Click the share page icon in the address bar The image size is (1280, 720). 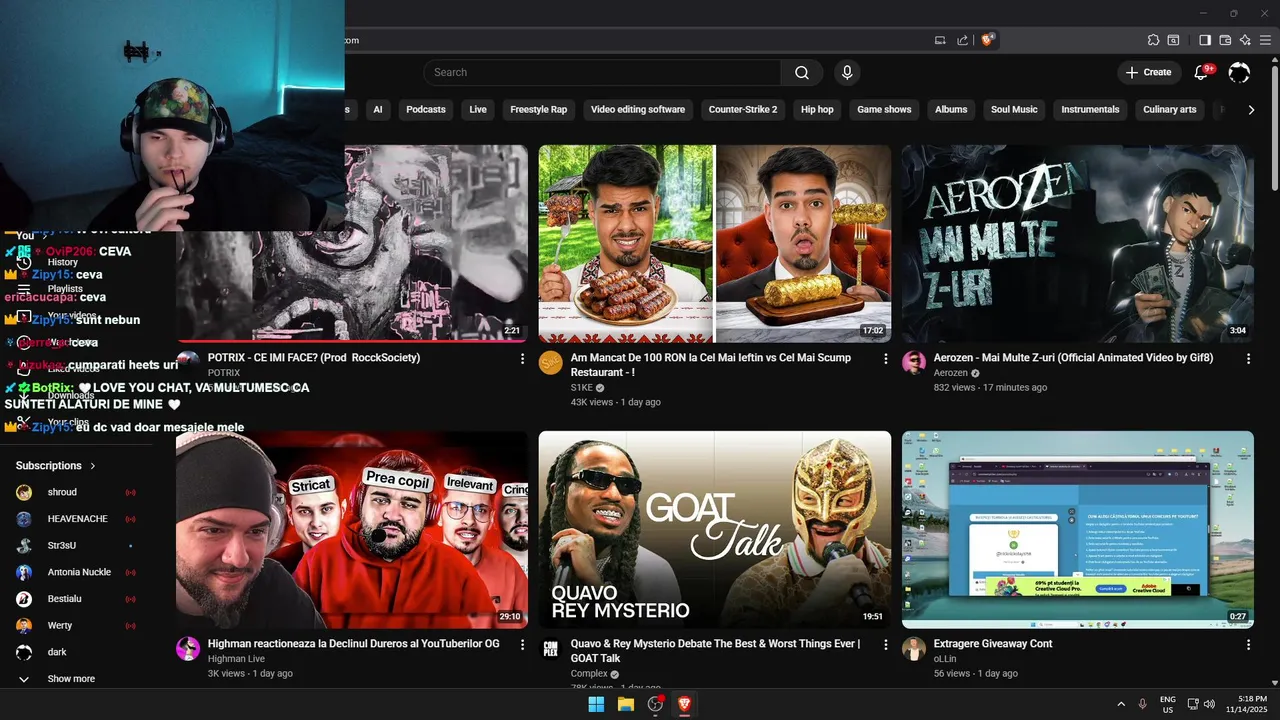coord(962,40)
